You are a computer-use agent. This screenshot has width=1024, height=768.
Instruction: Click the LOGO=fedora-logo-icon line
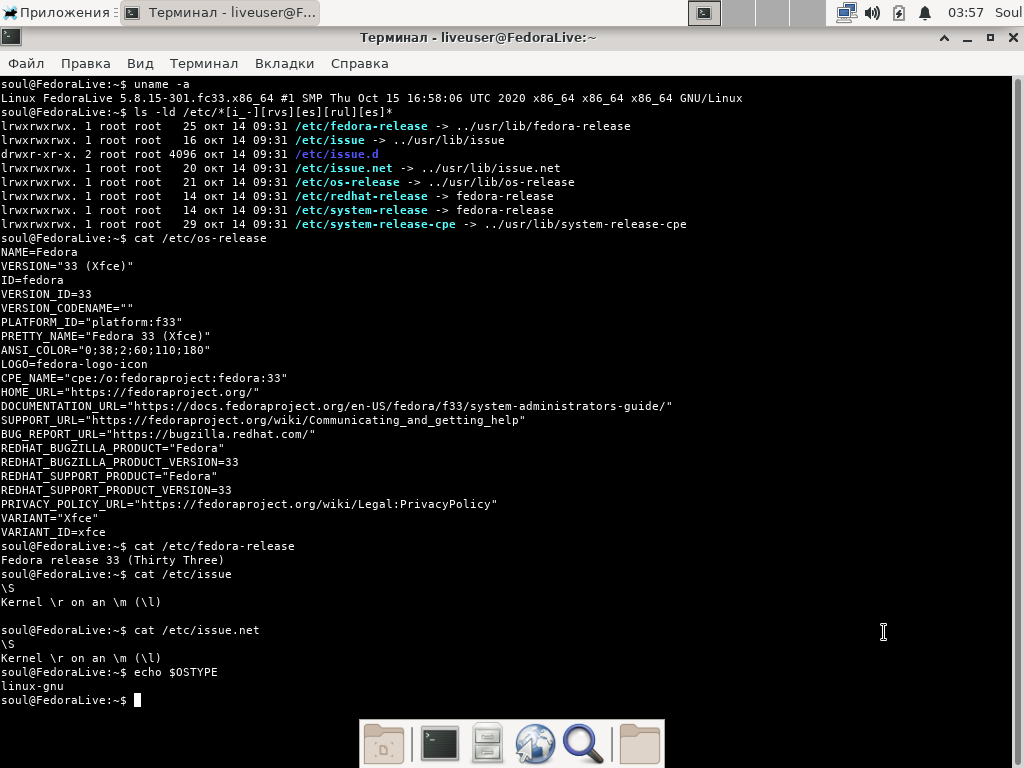tap(74, 364)
